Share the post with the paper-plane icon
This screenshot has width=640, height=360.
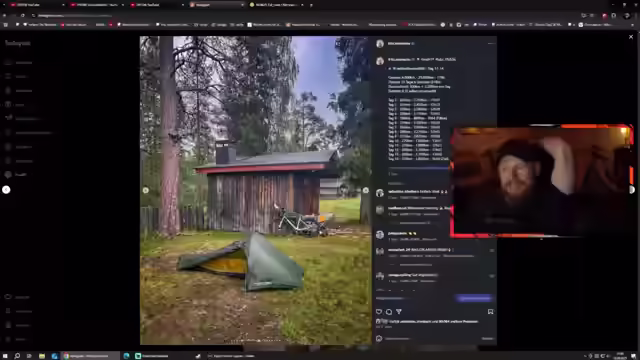[x=399, y=312]
